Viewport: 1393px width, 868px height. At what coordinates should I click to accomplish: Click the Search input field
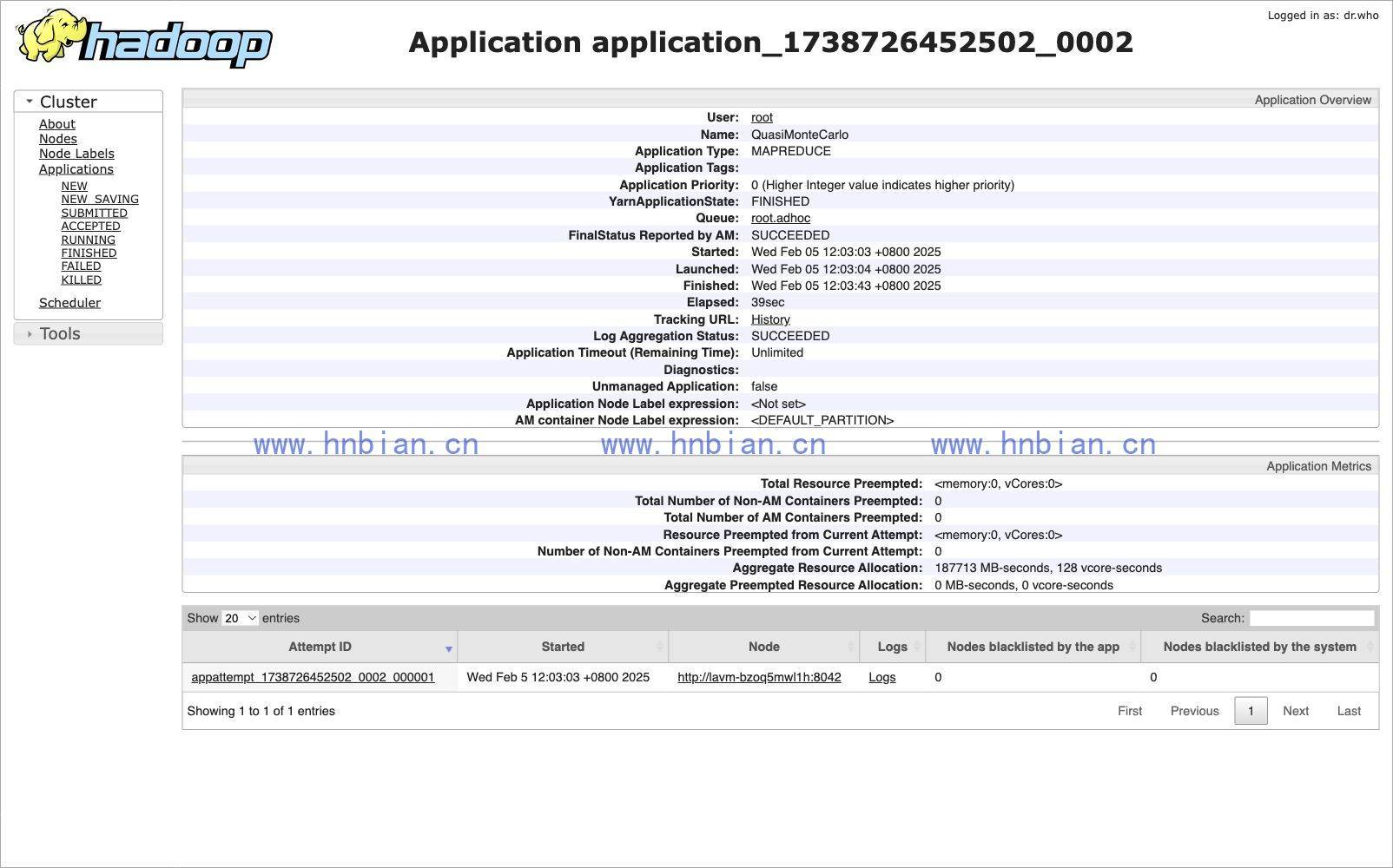1312,618
